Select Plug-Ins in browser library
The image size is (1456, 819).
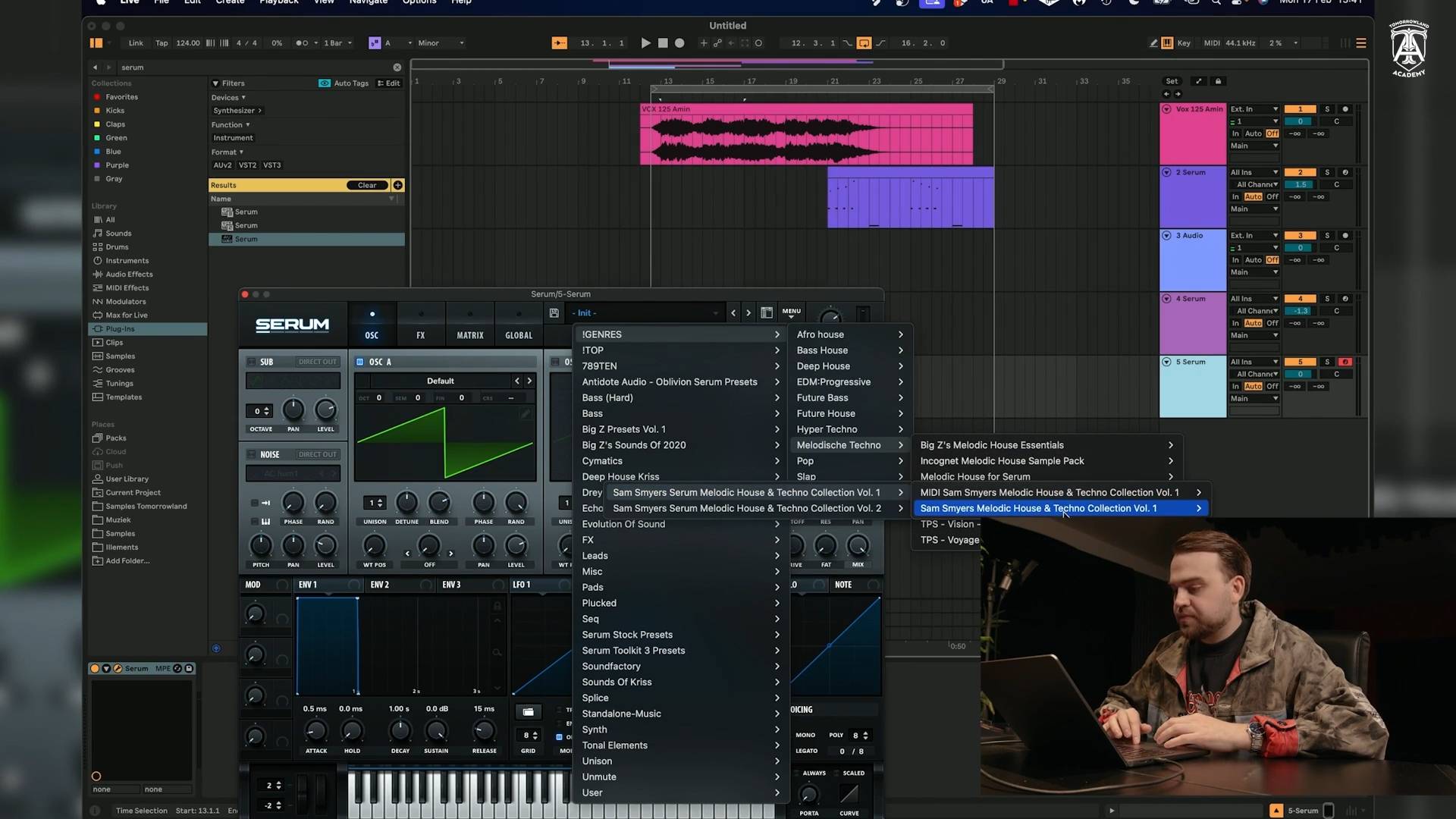[x=120, y=329]
